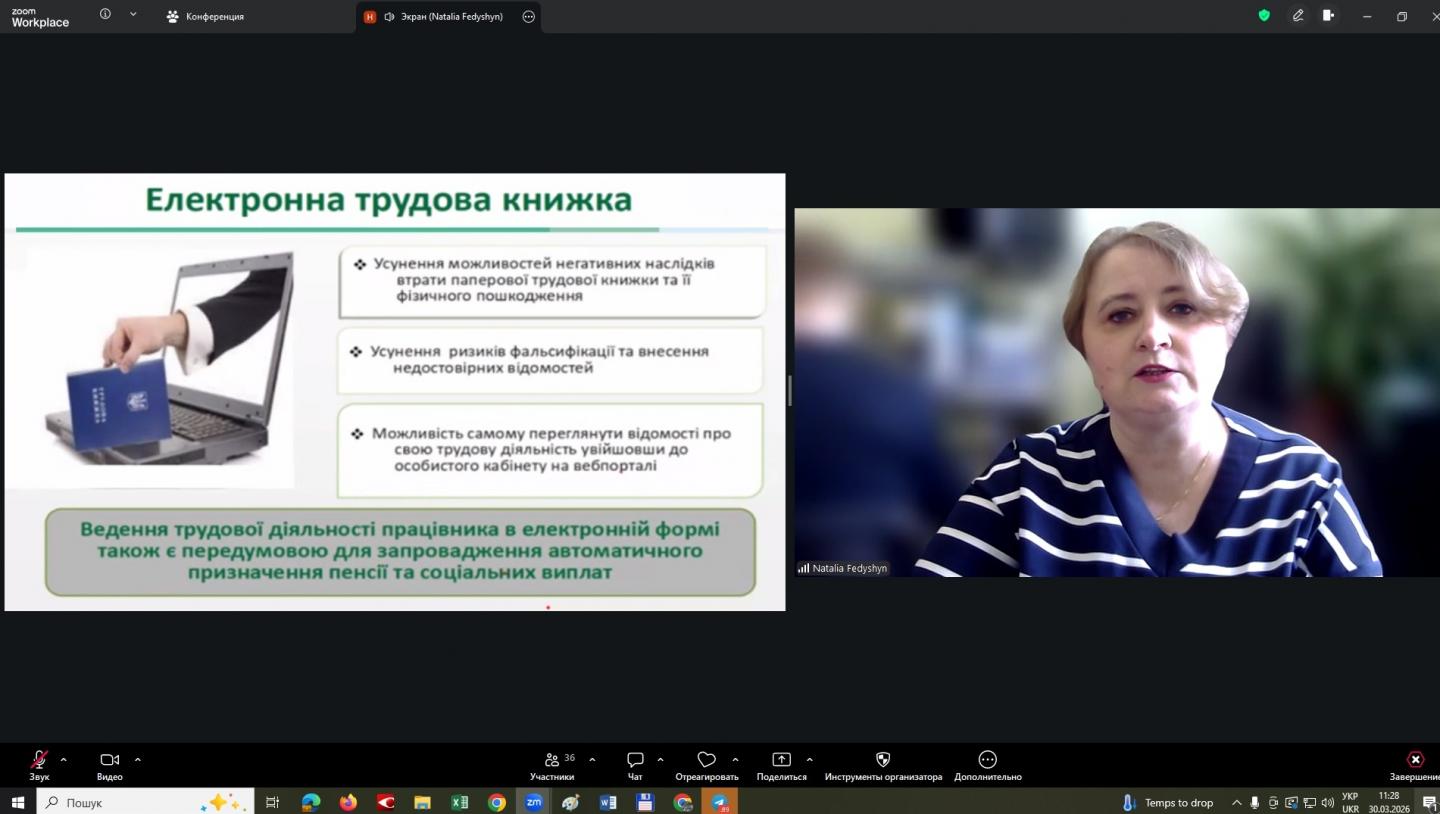The image size is (1440, 814).
Task: Toggle the side panel layout icon in title bar
Action: pyautogui.click(x=1328, y=16)
